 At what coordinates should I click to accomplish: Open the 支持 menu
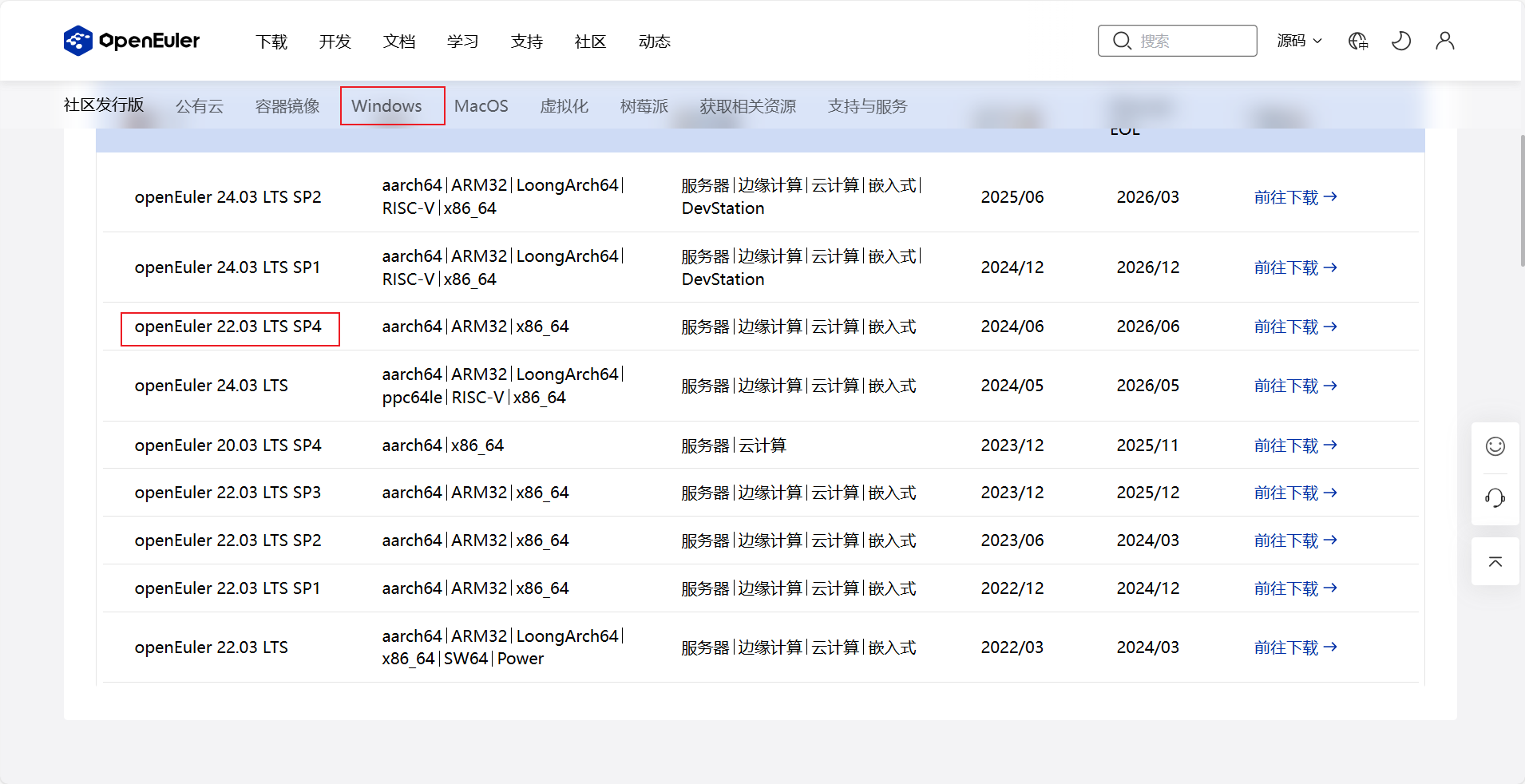click(527, 42)
